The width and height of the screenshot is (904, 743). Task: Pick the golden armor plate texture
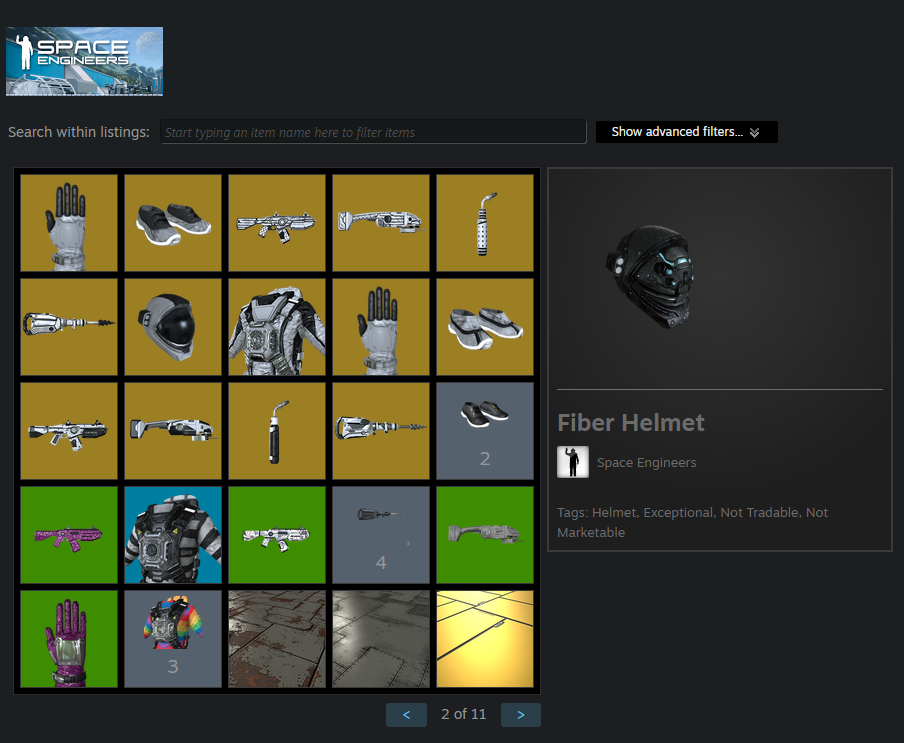[x=485, y=639]
